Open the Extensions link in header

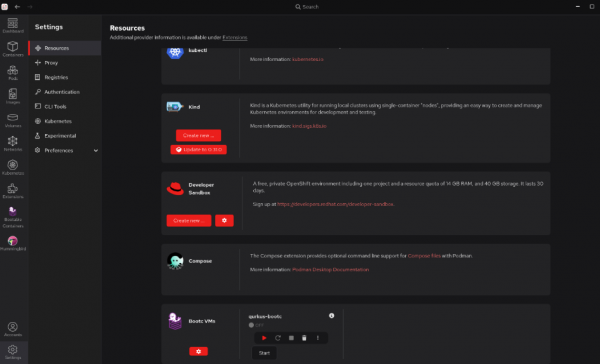(x=235, y=38)
